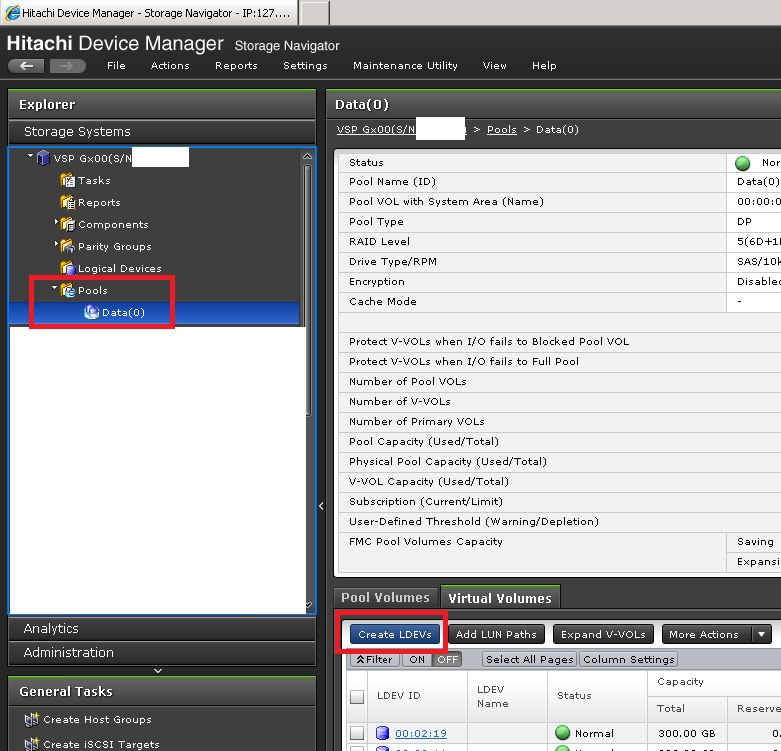Open the LDEV 00:02:19 link

[421, 734]
